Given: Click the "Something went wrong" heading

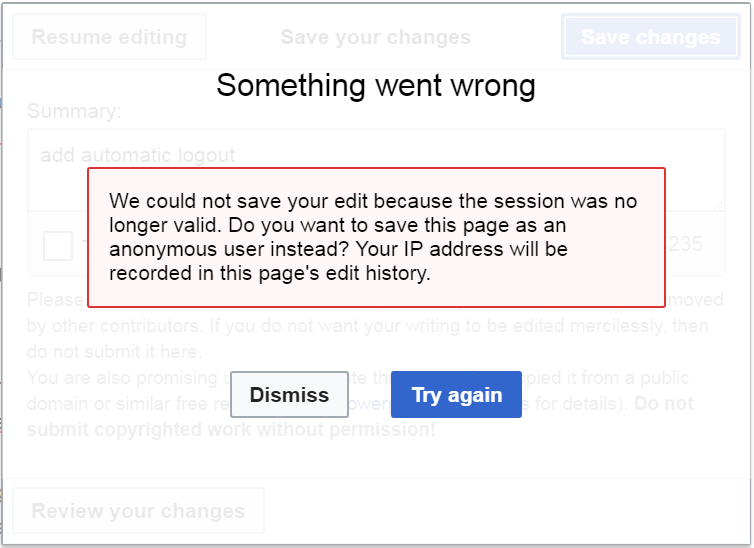Looking at the screenshot, I should [x=376, y=86].
